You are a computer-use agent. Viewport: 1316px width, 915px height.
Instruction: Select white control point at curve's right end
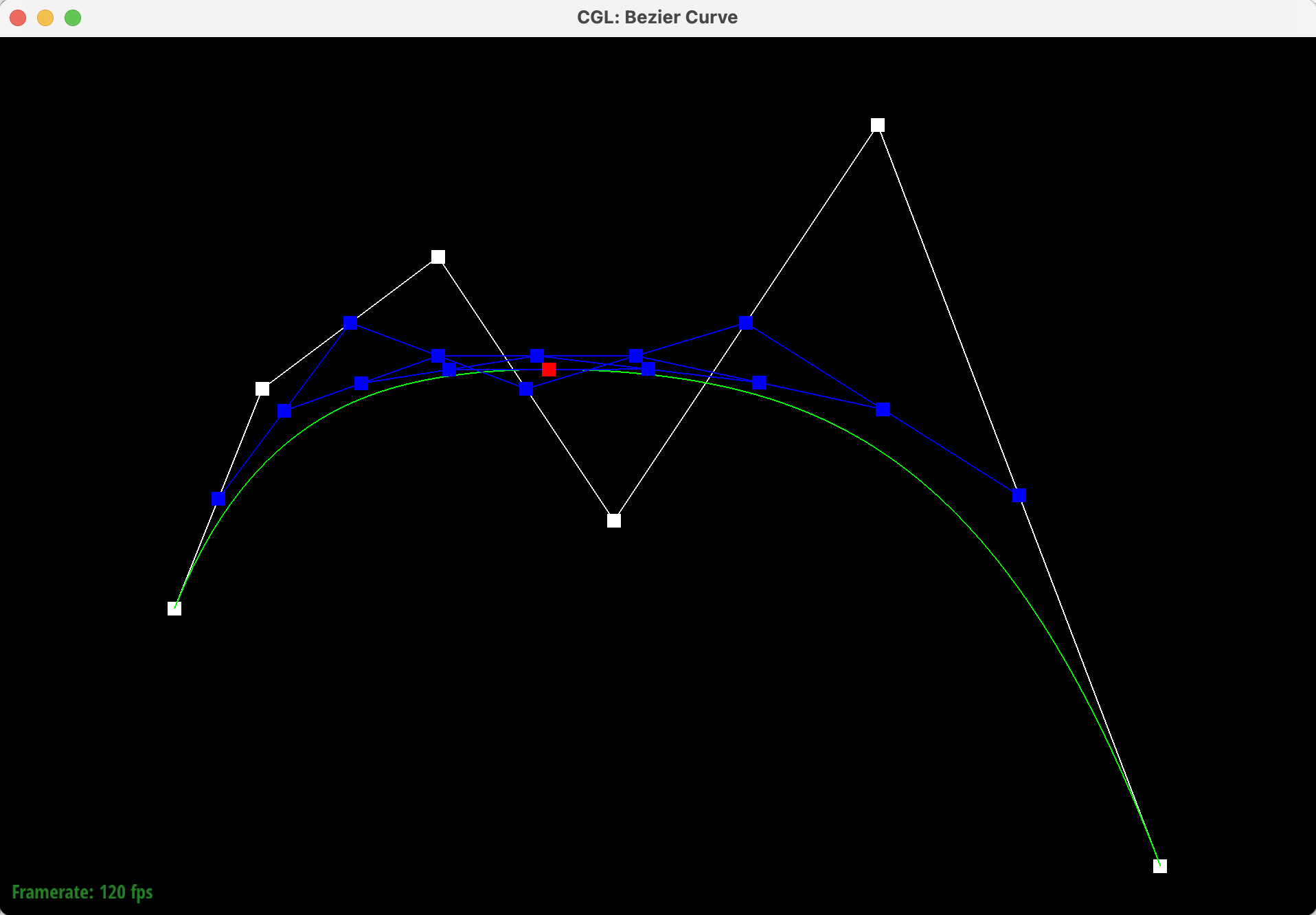(1160, 866)
